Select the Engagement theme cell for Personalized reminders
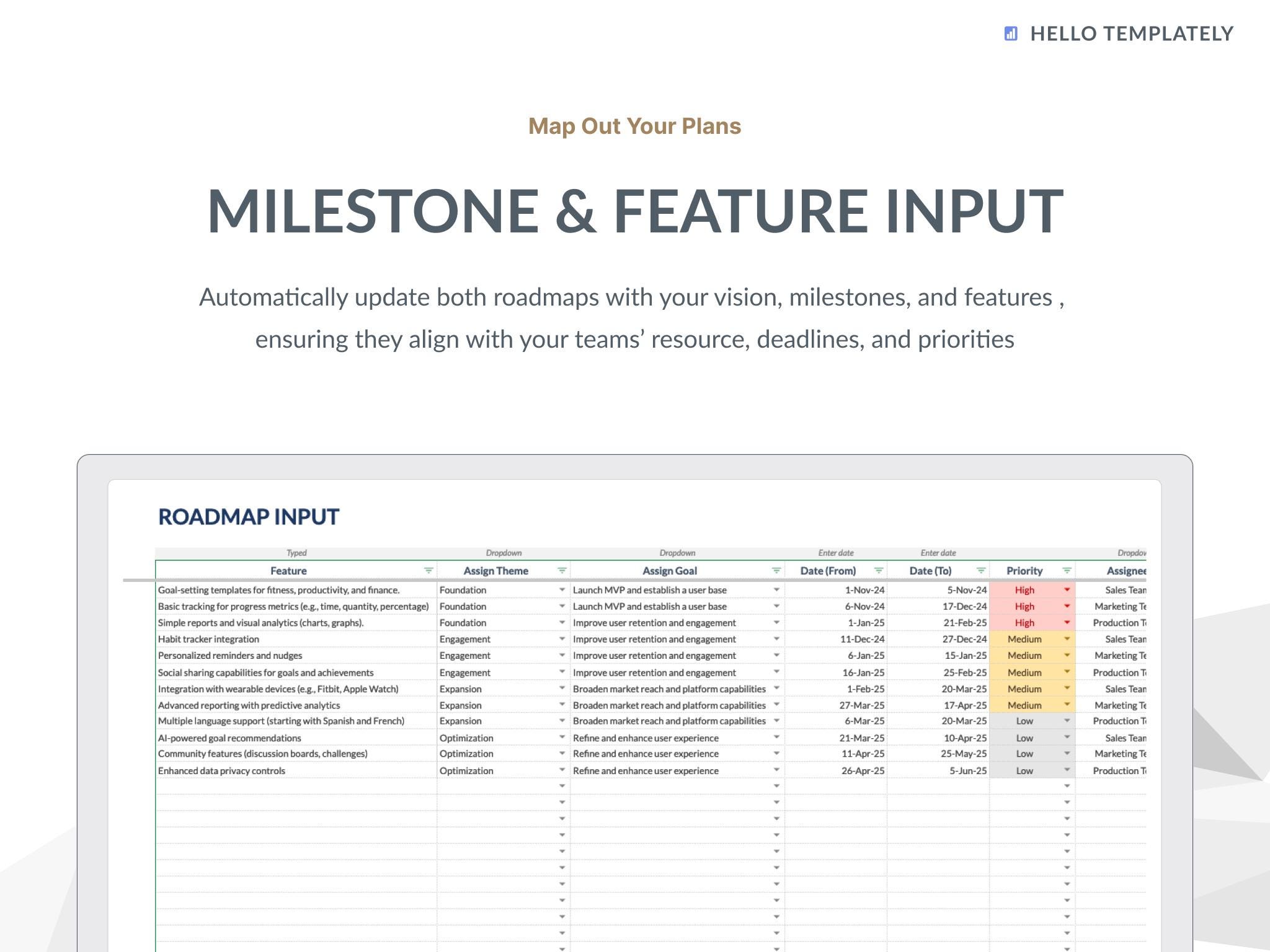 [x=504, y=655]
